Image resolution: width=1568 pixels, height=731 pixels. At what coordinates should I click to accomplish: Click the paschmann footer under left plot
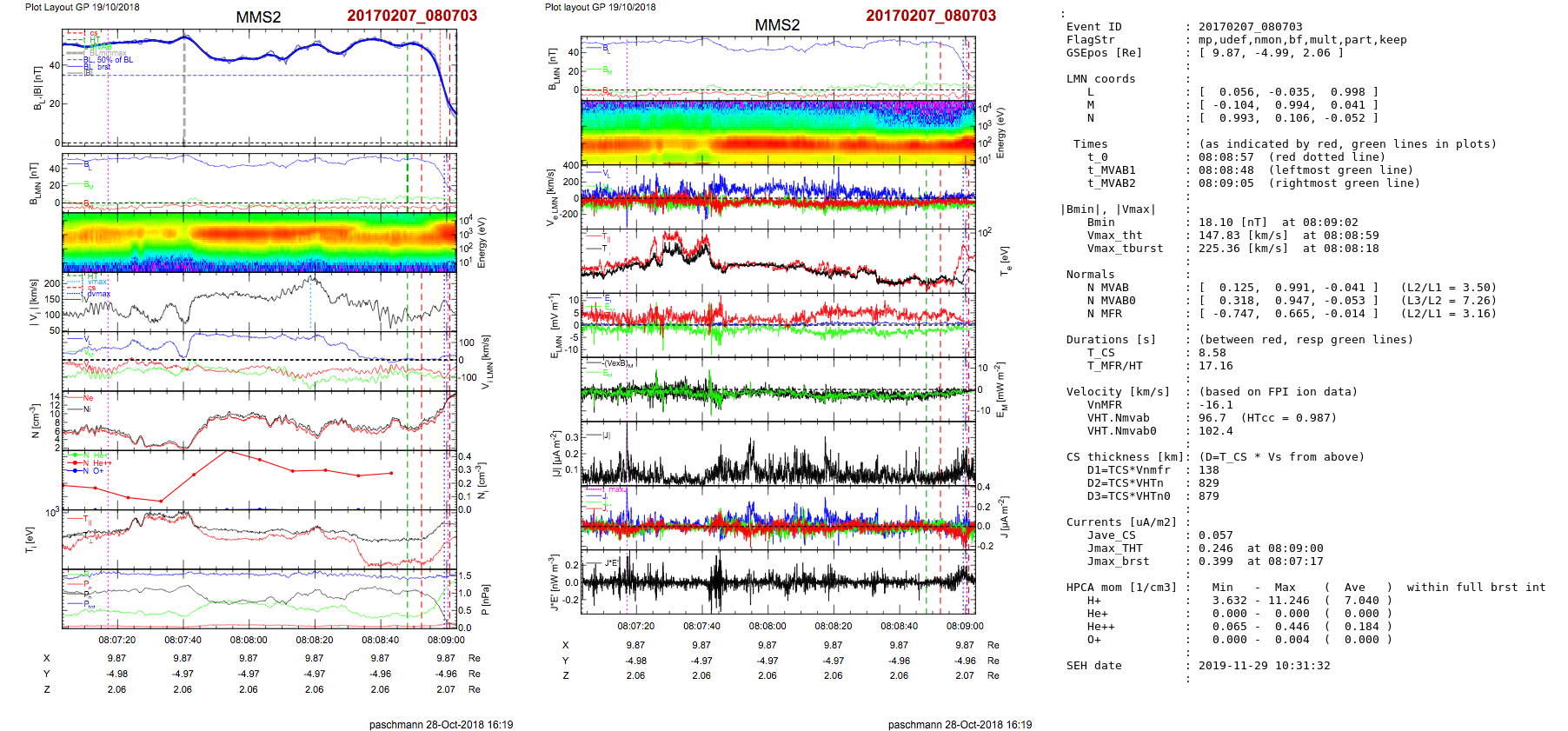click(441, 724)
